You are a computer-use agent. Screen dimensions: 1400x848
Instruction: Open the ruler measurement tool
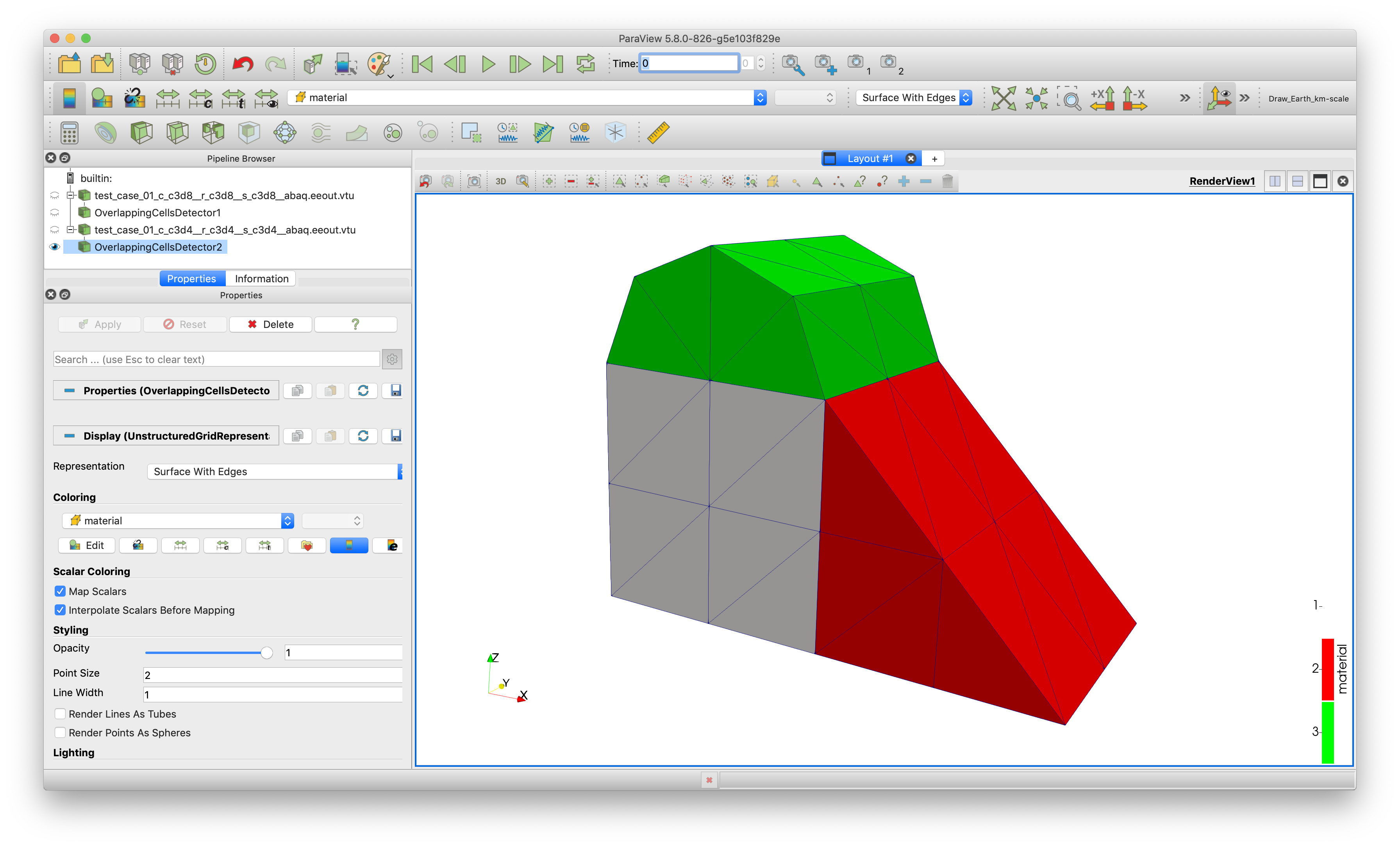tap(658, 133)
